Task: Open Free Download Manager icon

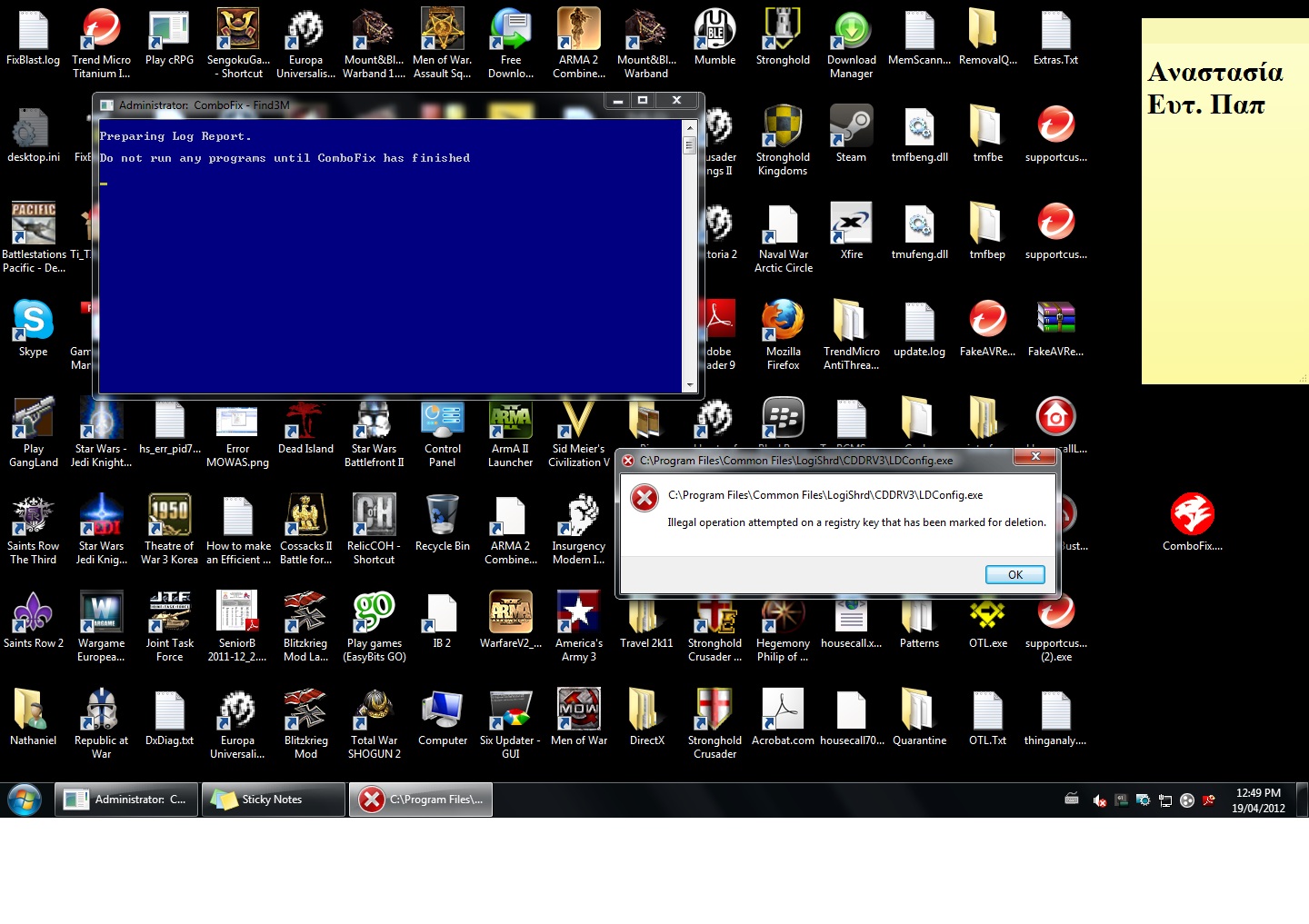Action: [x=511, y=43]
